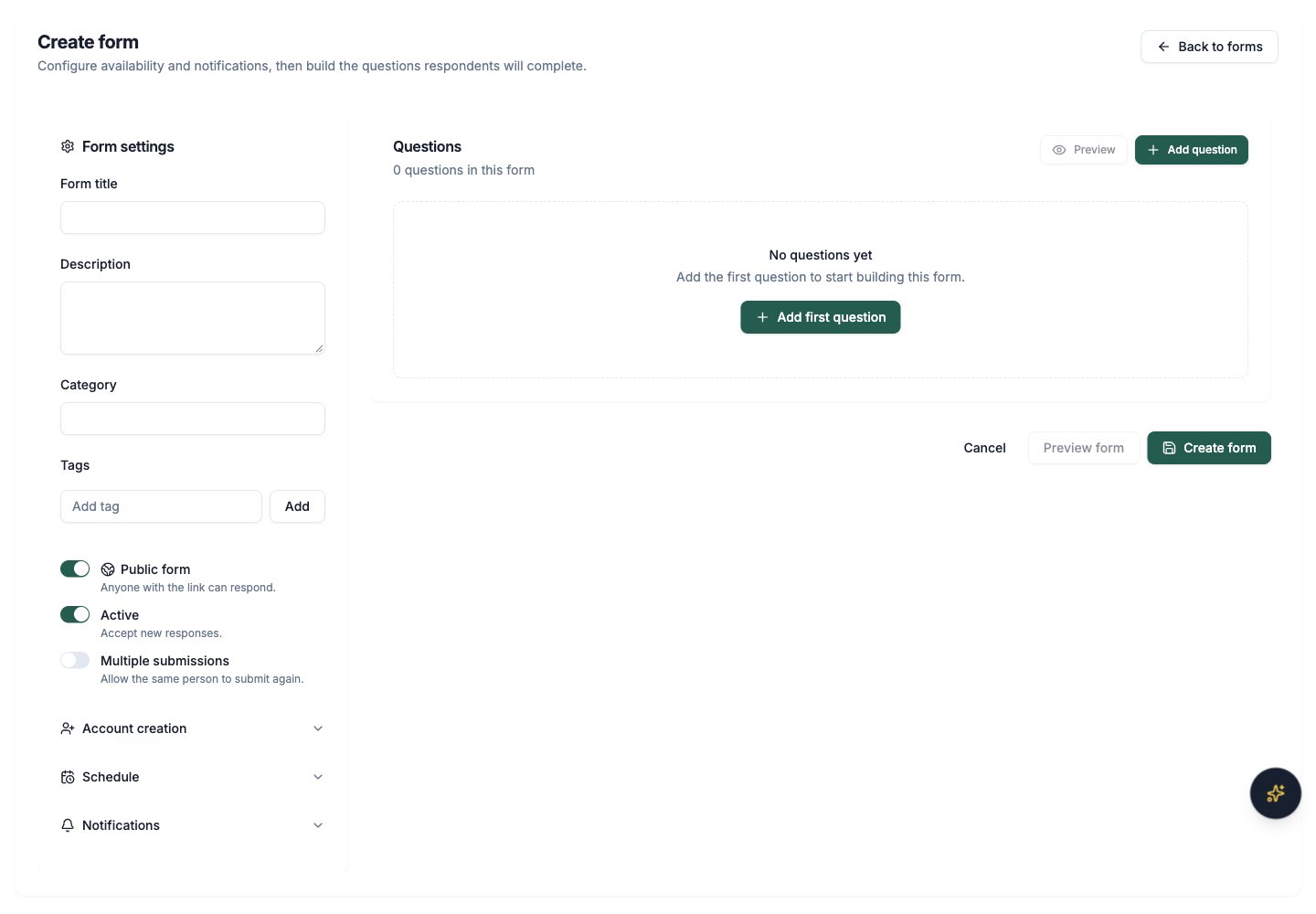Cancel the form creation
The height and width of the screenshot is (914, 1316).
click(984, 448)
